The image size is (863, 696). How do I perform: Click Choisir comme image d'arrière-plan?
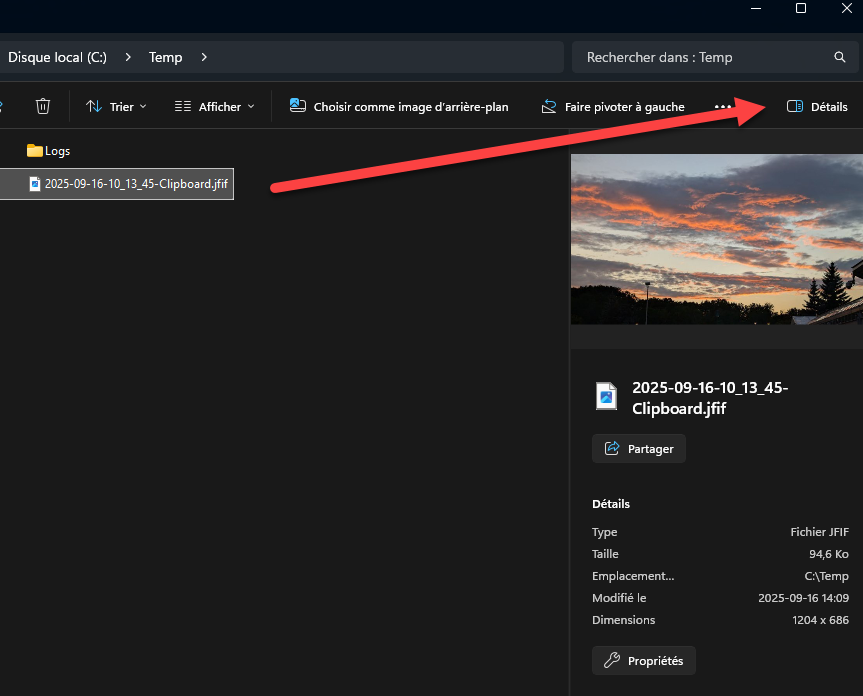pos(399,106)
